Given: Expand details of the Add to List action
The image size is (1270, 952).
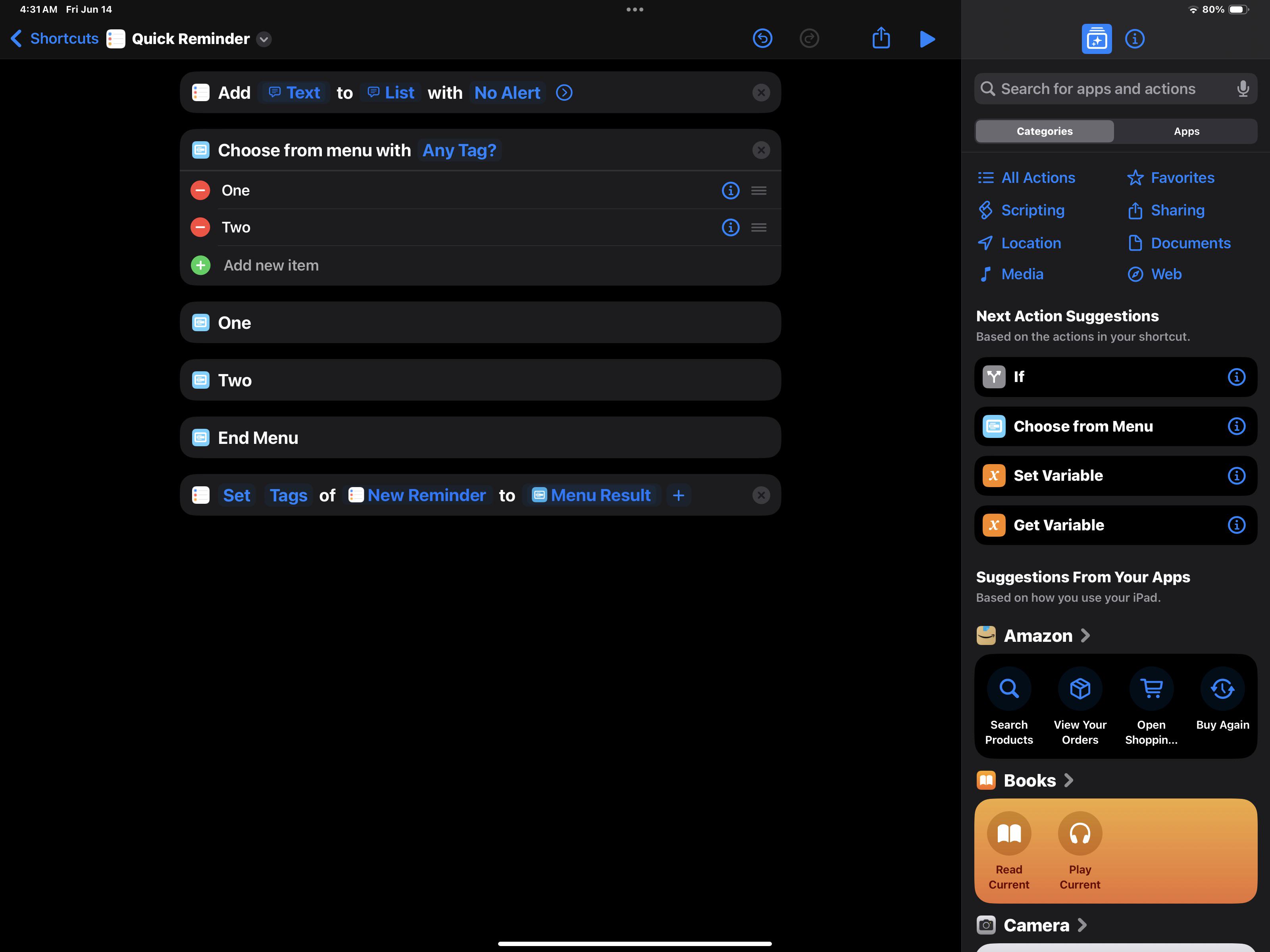Looking at the screenshot, I should pos(564,92).
